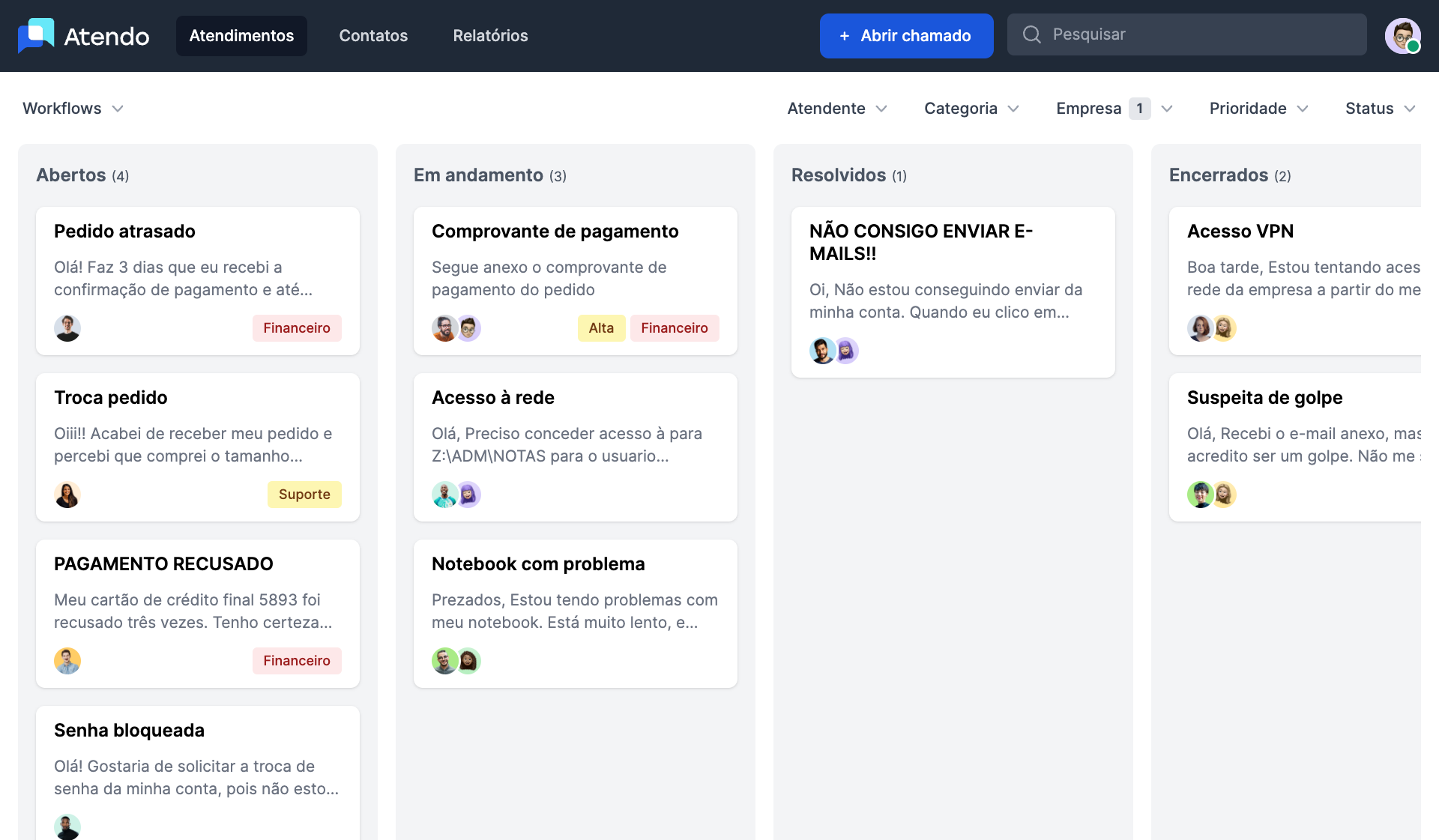1439x840 pixels.
Task: Click the search magnifier icon
Action: 1031,34
